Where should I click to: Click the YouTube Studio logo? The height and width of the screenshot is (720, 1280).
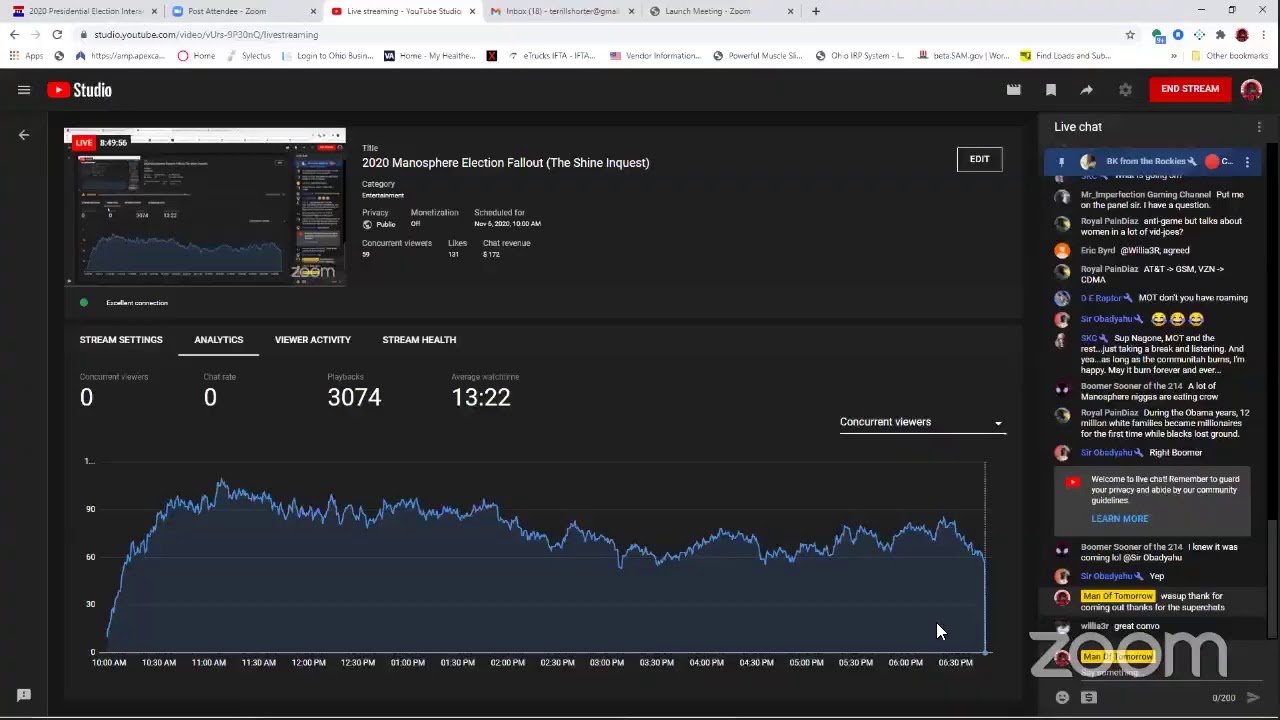click(x=79, y=90)
